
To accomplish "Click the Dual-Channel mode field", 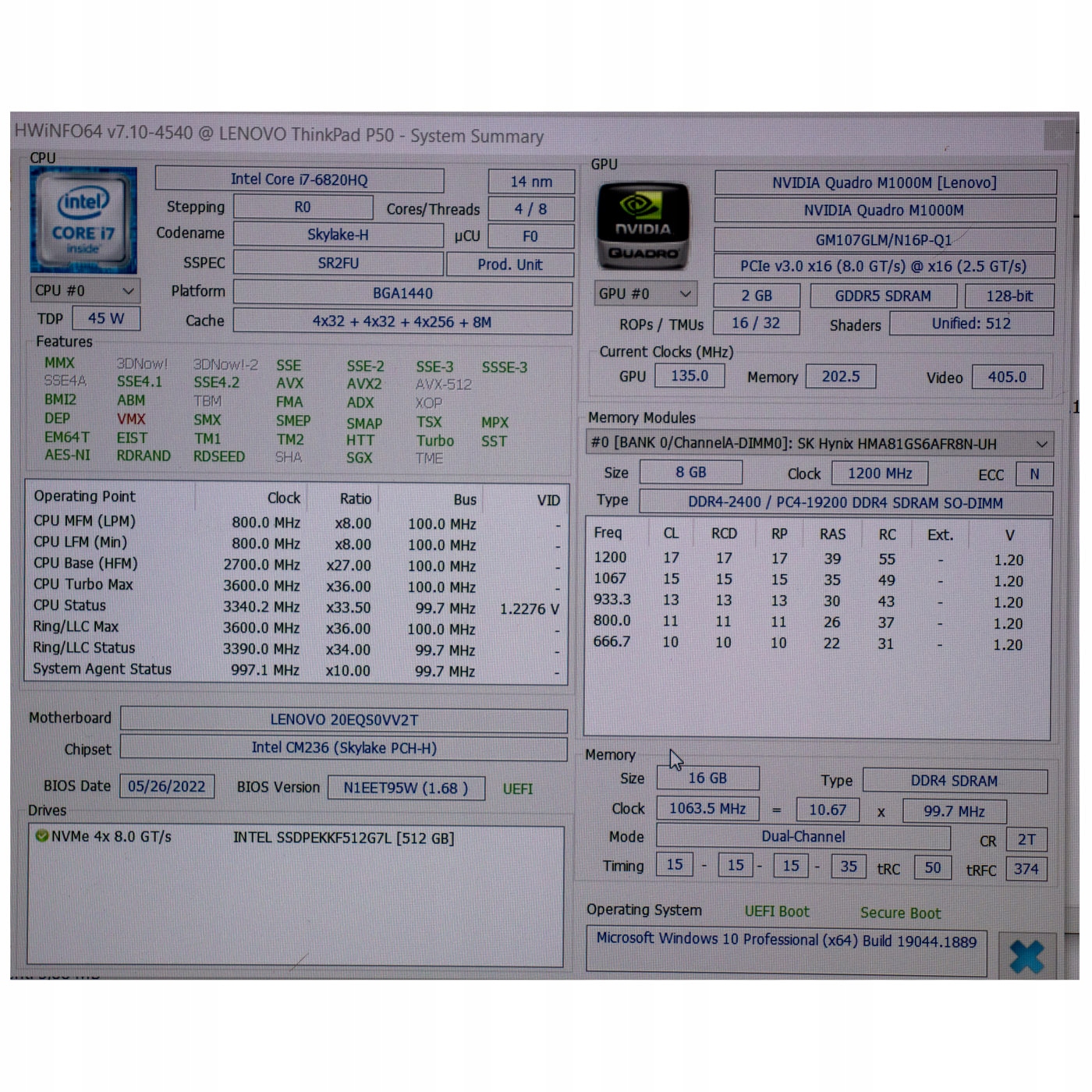I will (x=803, y=837).
